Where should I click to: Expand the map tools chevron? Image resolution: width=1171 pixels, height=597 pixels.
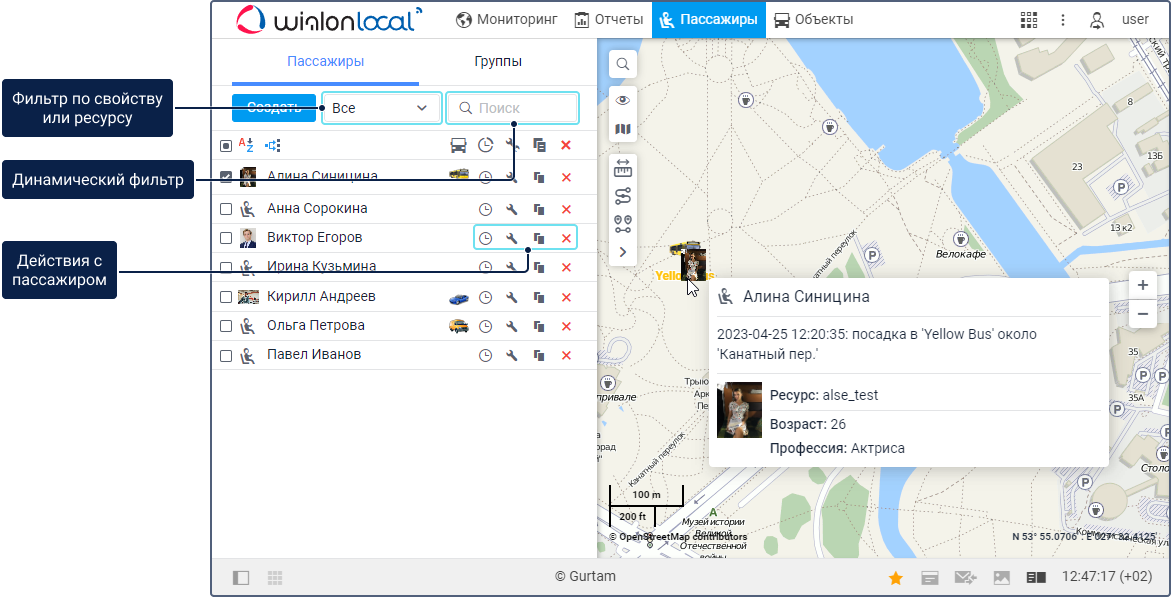point(623,253)
